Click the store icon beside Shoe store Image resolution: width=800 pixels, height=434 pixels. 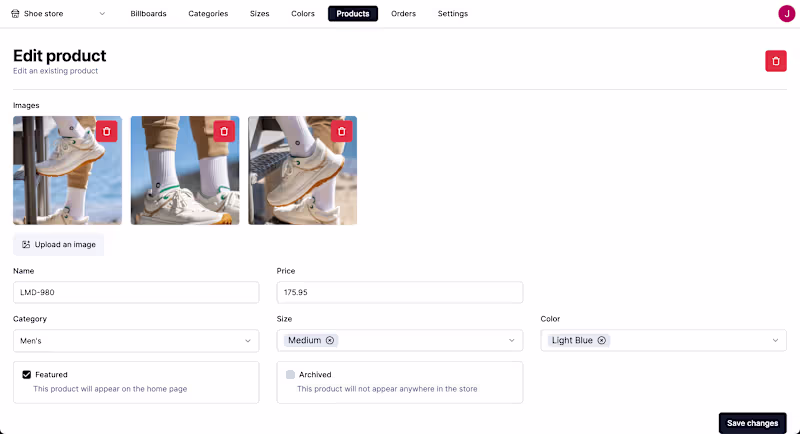tap(16, 14)
